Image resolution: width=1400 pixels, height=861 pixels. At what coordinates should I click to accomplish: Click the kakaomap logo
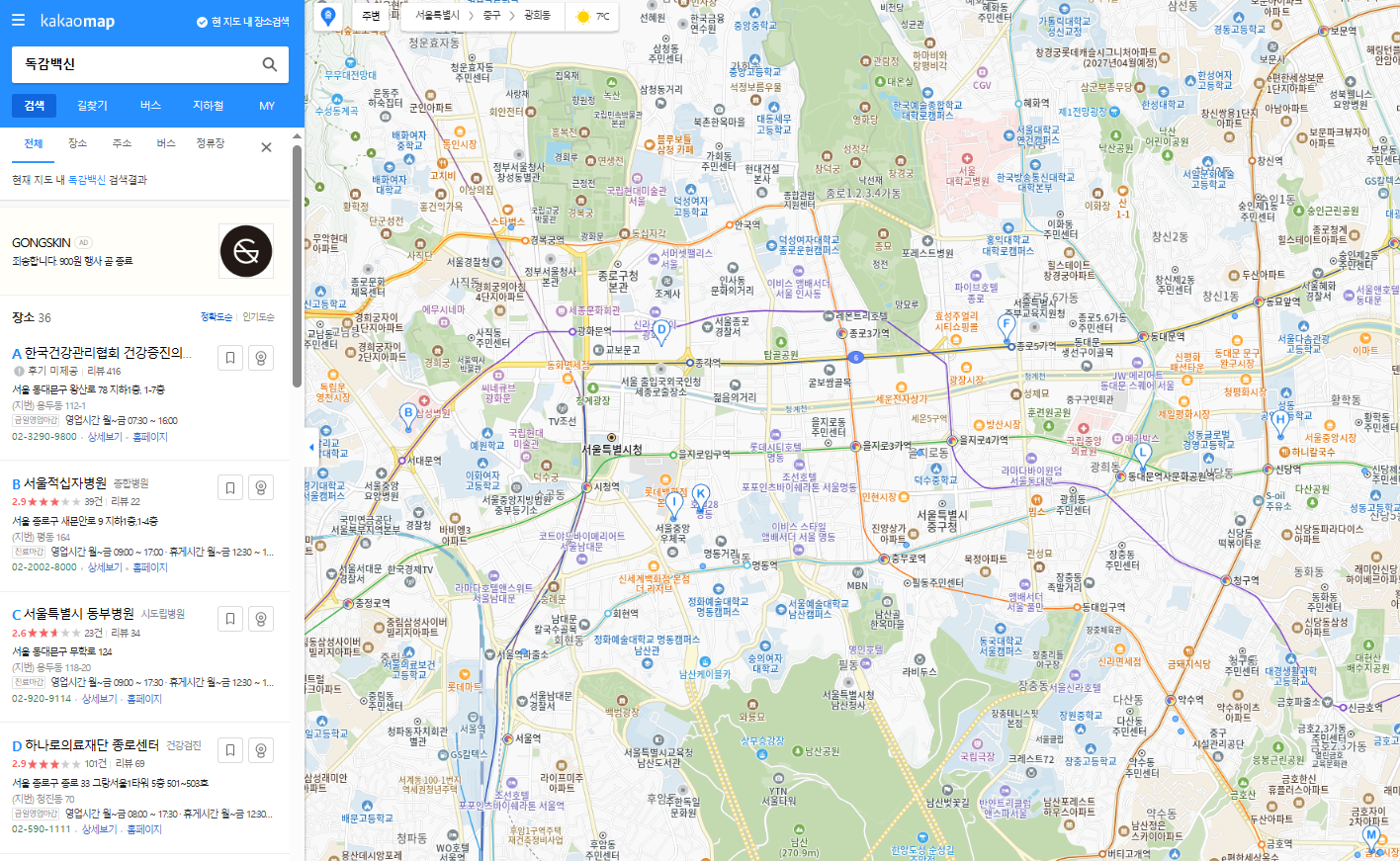point(77,21)
